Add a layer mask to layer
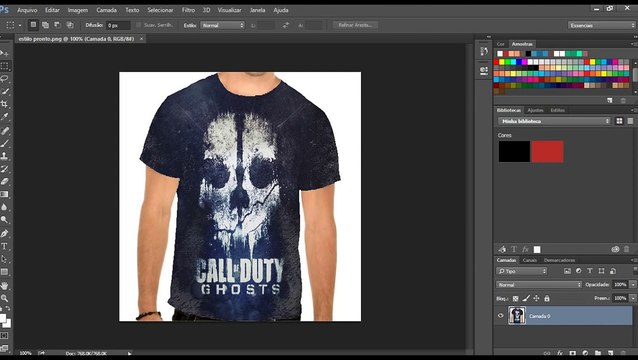 point(572,353)
